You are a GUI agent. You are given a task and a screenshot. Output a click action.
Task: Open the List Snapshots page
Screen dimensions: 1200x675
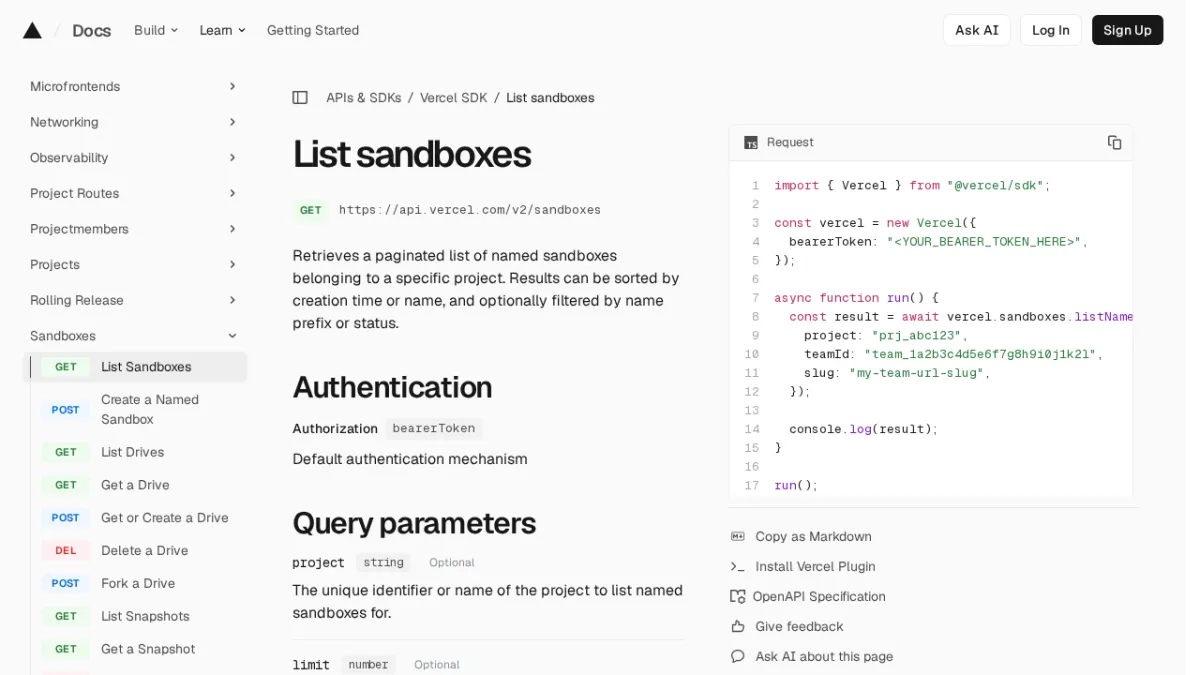[145, 617]
